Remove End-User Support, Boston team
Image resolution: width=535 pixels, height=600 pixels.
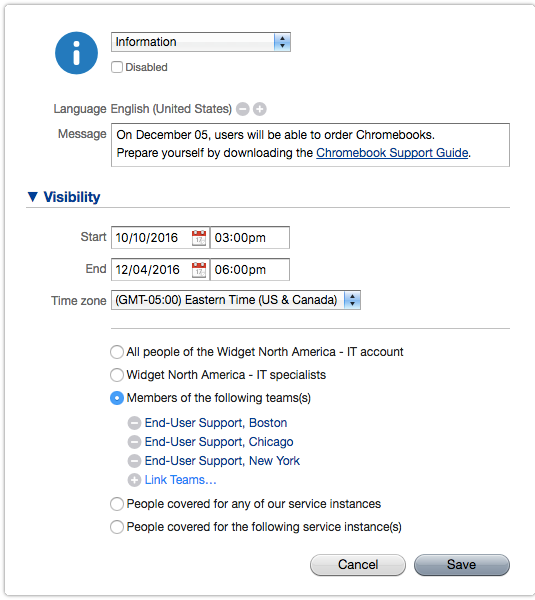tap(134, 423)
